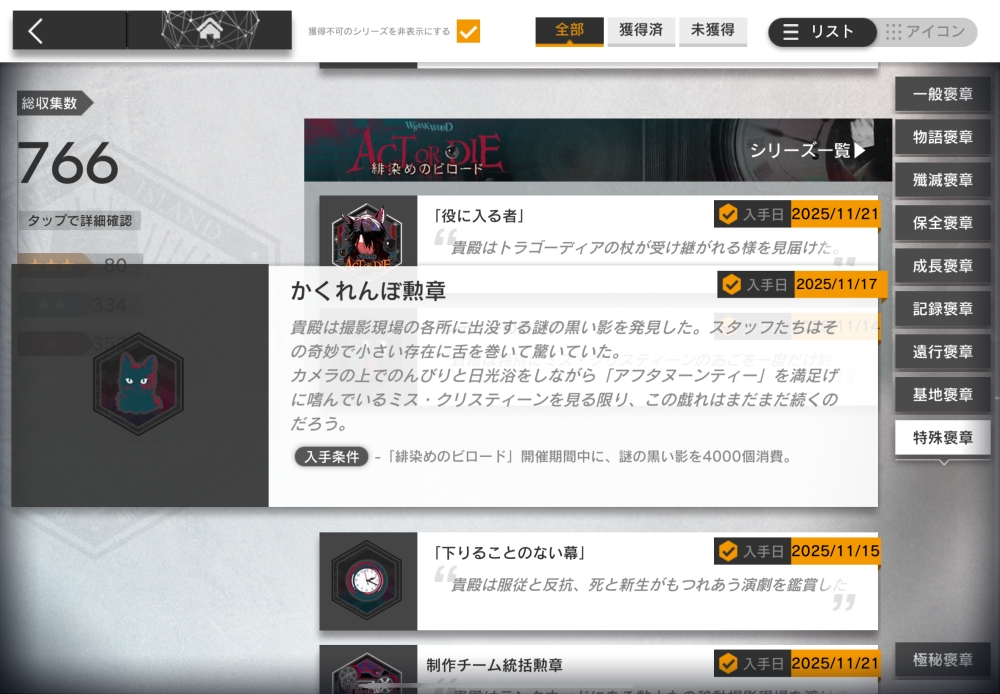The height and width of the screenshot is (694, 1000).
Task: Open 一般褒章 medal category
Action: click(942, 95)
